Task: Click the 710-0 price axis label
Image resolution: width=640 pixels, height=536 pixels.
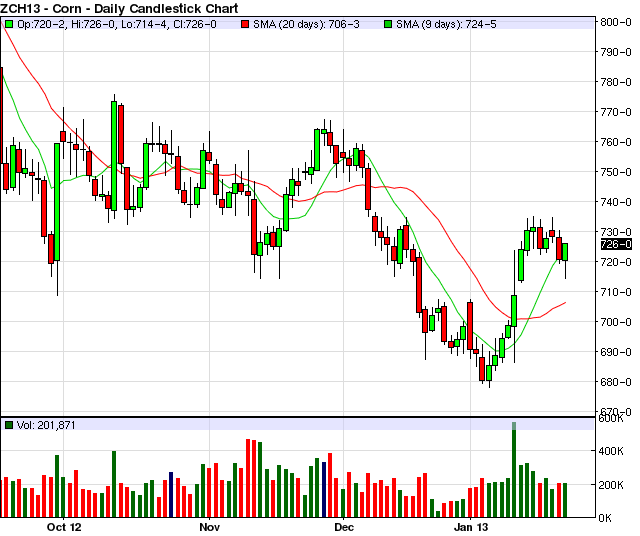Action: [616, 292]
